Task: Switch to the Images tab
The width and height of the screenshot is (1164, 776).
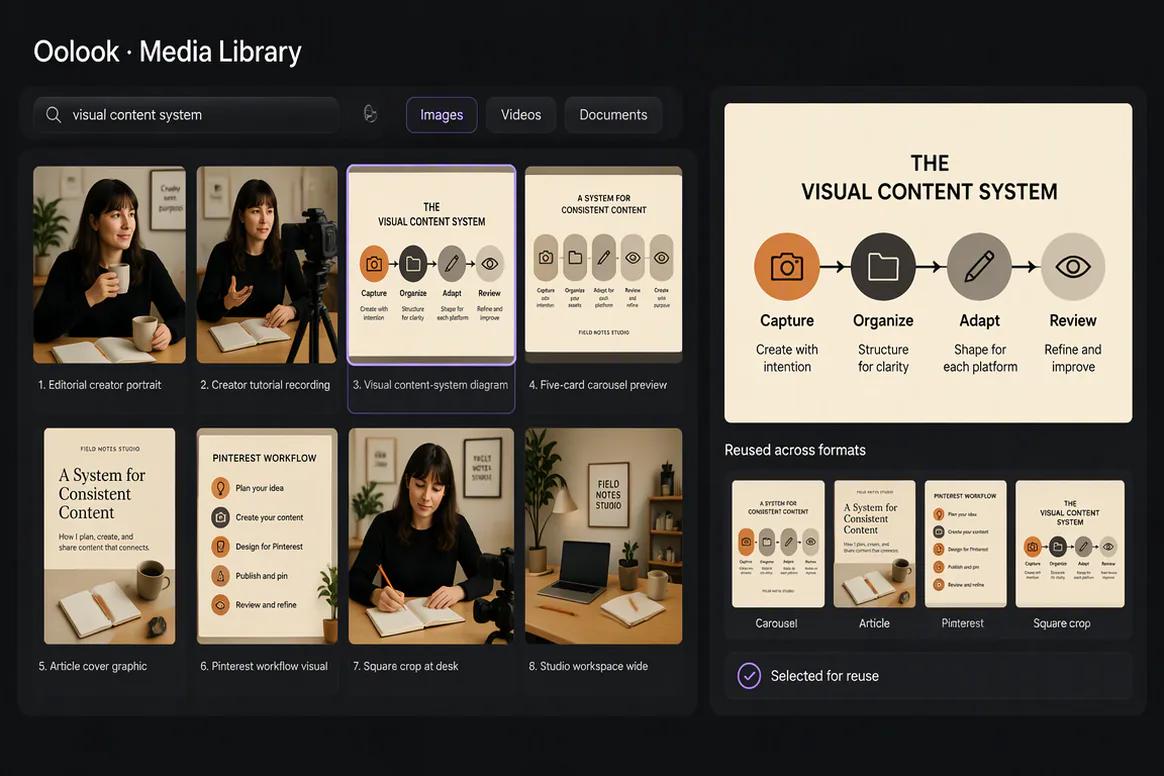Action: (442, 115)
